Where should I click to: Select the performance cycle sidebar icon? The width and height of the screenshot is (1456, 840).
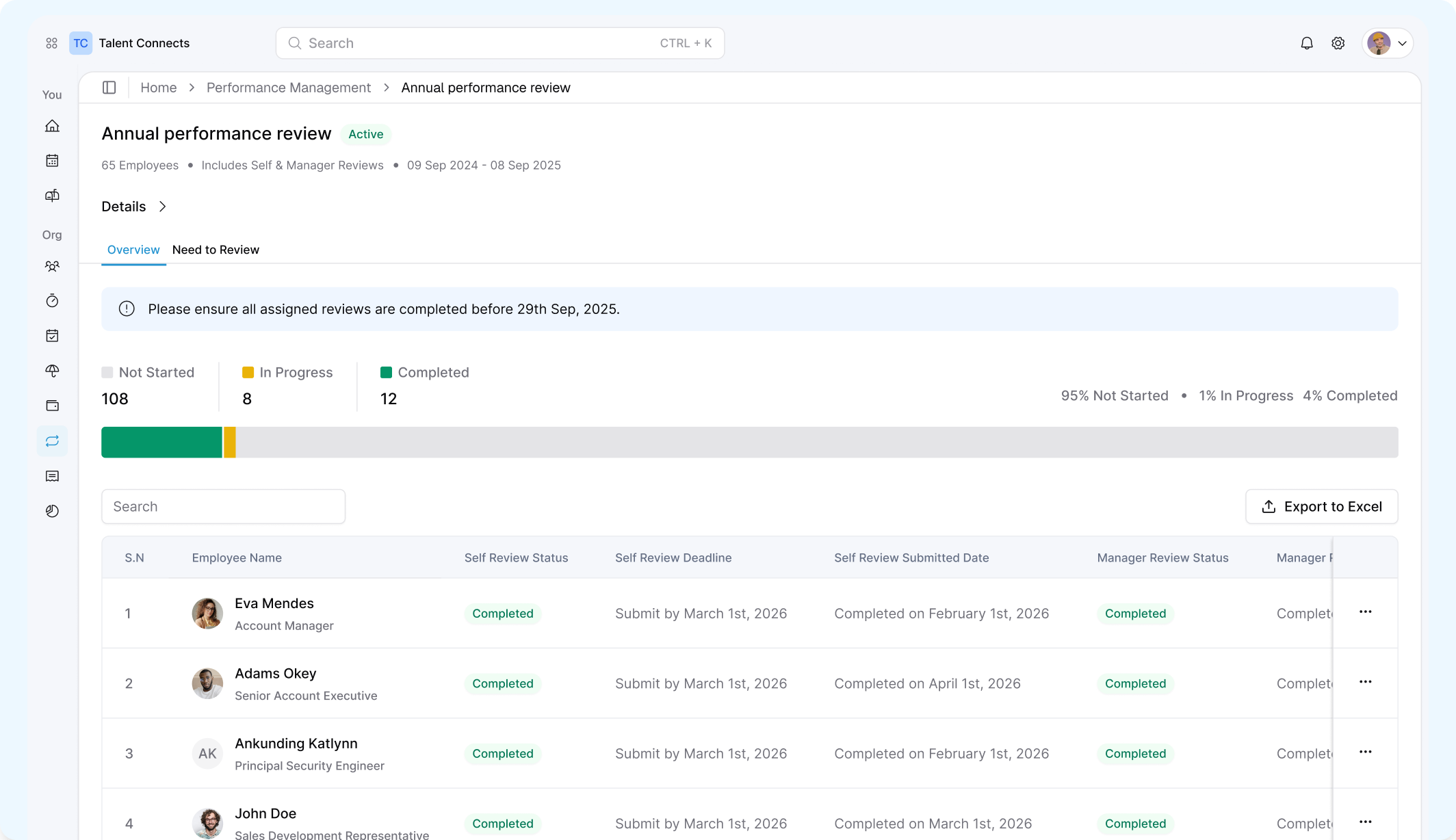(52, 441)
